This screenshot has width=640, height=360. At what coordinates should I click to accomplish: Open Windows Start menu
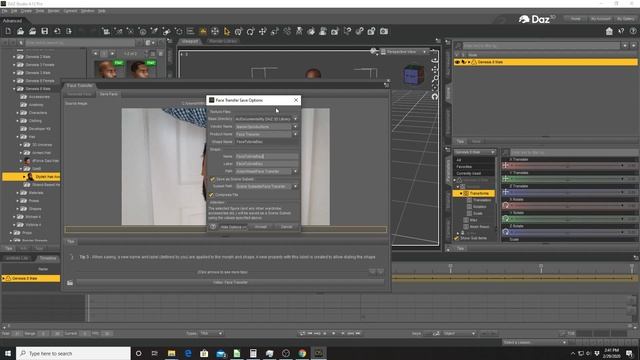pyautogui.click(x=8, y=353)
